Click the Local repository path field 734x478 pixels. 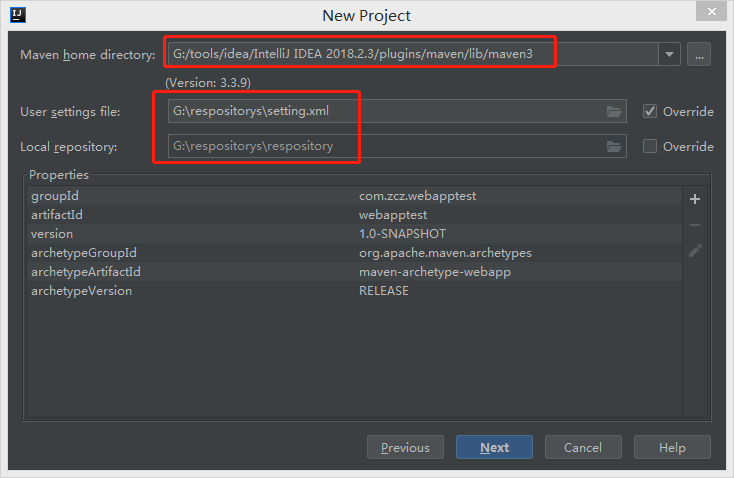[x=397, y=147]
